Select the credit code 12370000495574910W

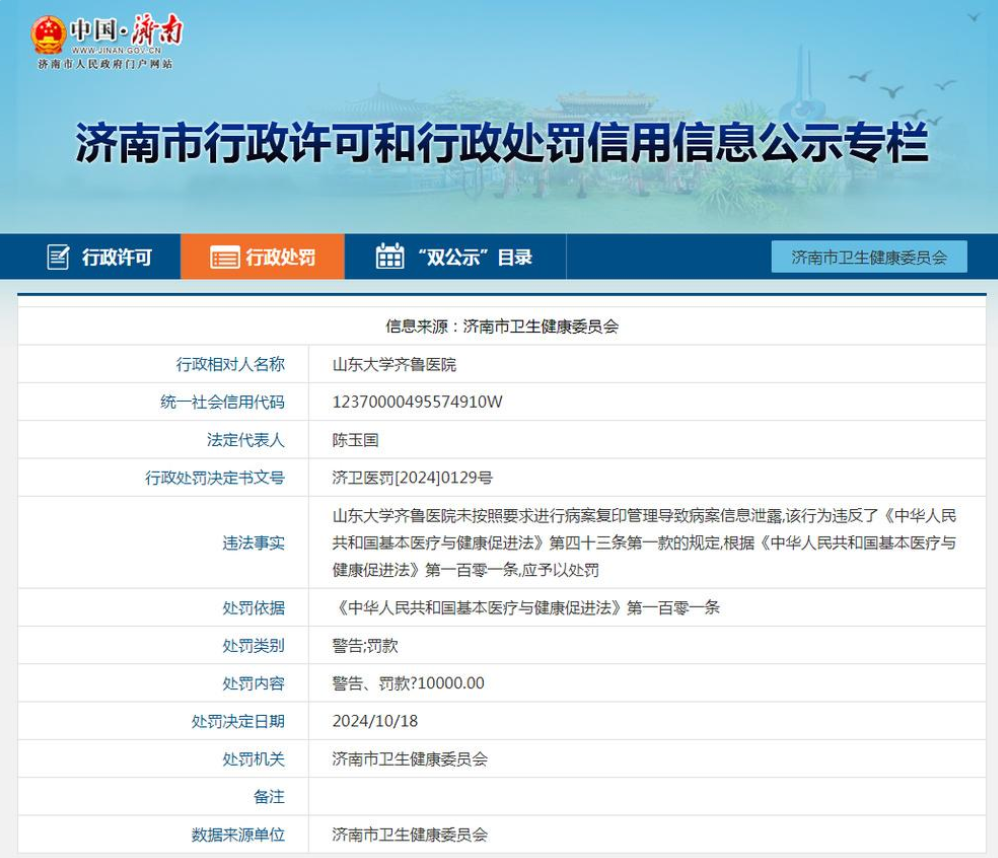pyautogui.click(x=417, y=402)
